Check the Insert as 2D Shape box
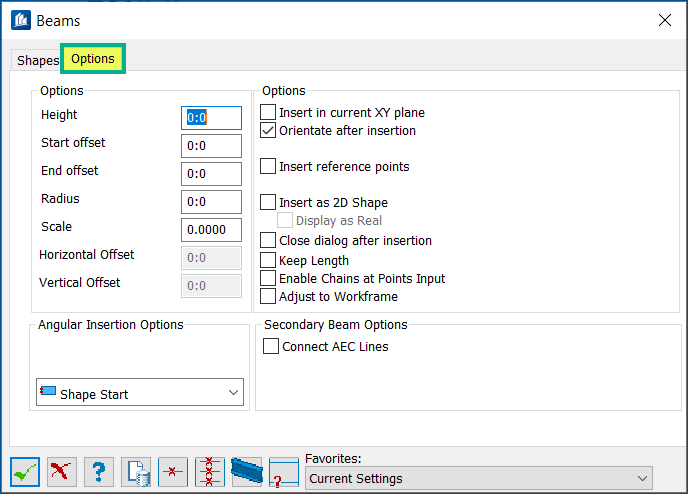Screen dimensions: 688x494 pos(268,202)
